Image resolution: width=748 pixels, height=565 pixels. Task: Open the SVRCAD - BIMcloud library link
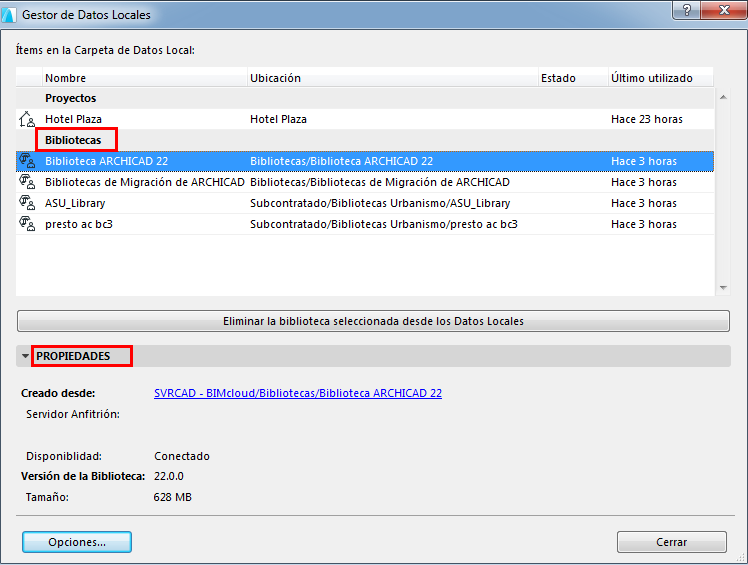[298, 393]
